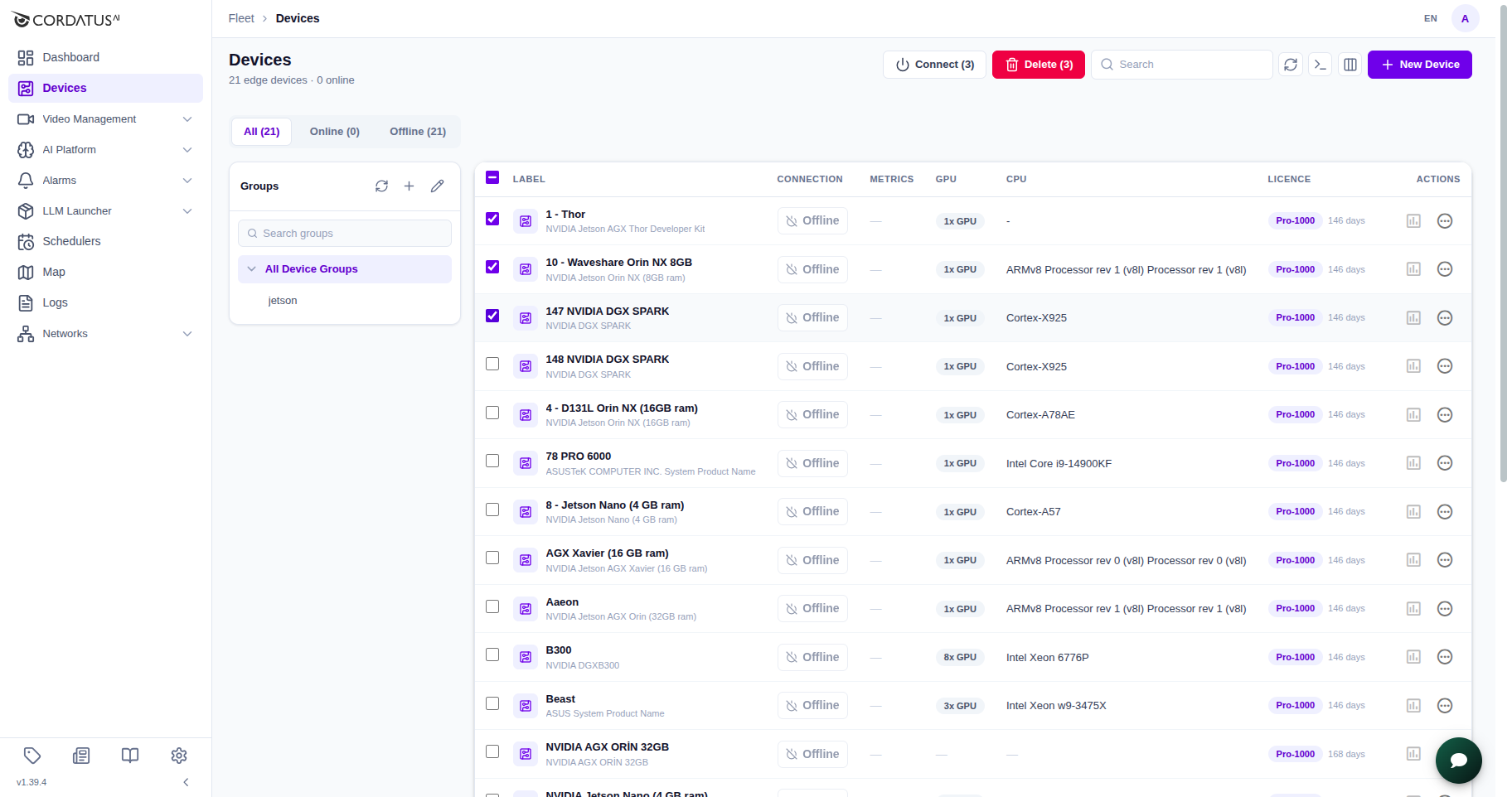Viewport: 1512px width, 797px height.
Task: Click Offline connection button for 1 - Thor
Action: (812, 221)
